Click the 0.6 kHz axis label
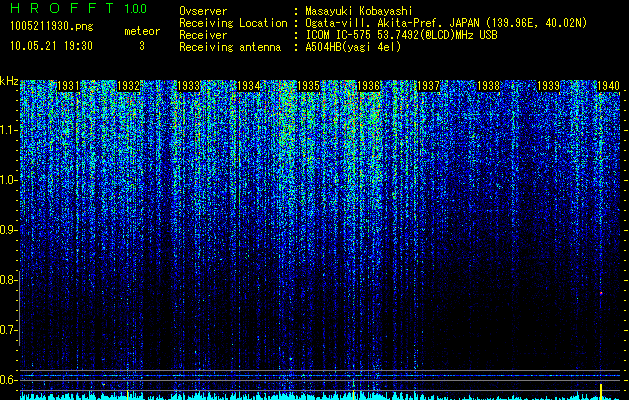629x400 pixels. [x=7, y=380]
